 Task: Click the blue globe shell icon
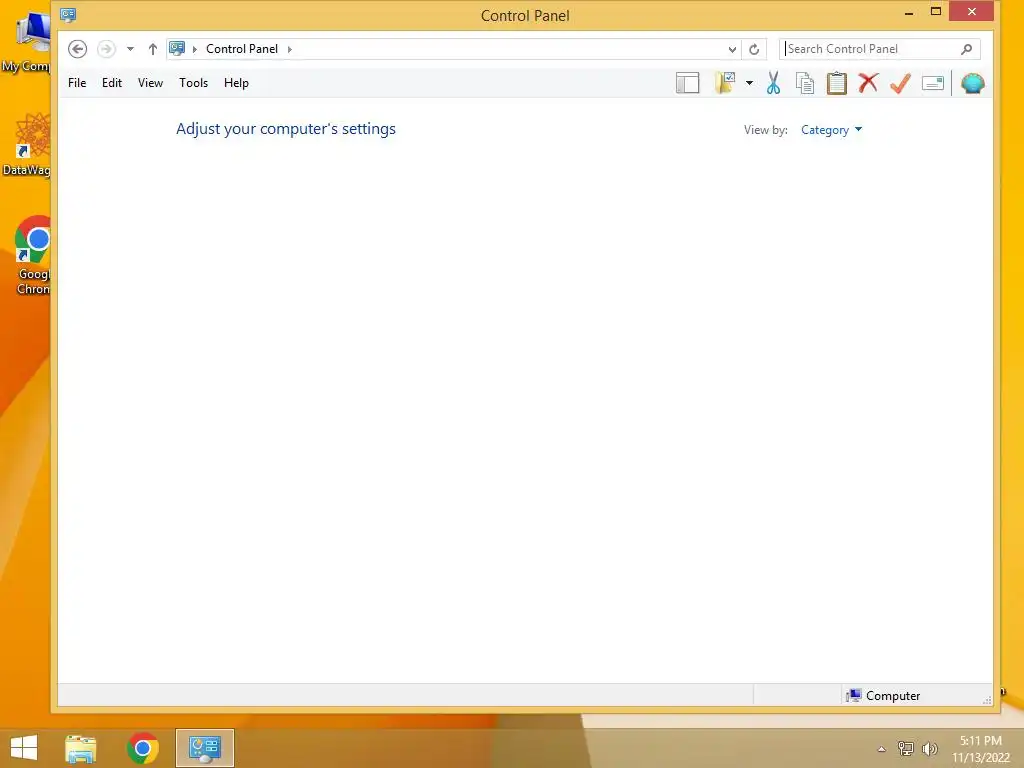pos(972,84)
